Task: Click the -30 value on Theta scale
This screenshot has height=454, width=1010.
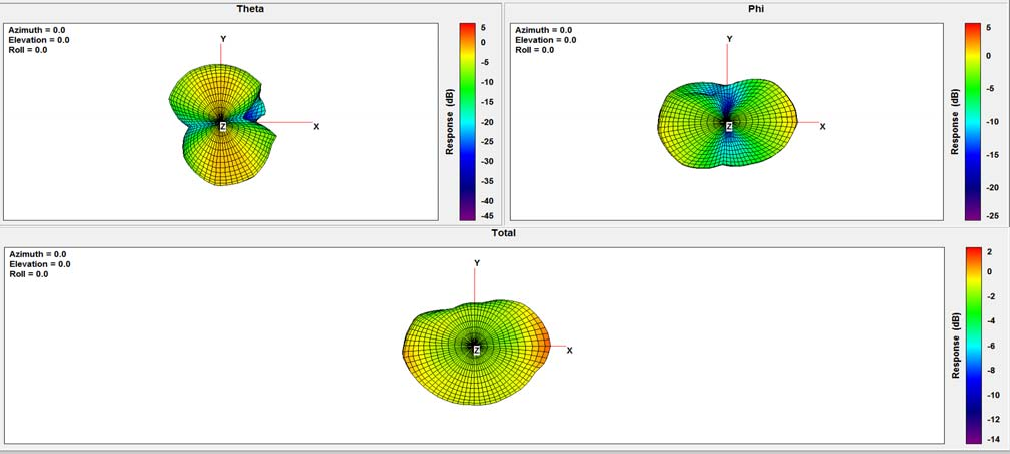Action: click(486, 161)
